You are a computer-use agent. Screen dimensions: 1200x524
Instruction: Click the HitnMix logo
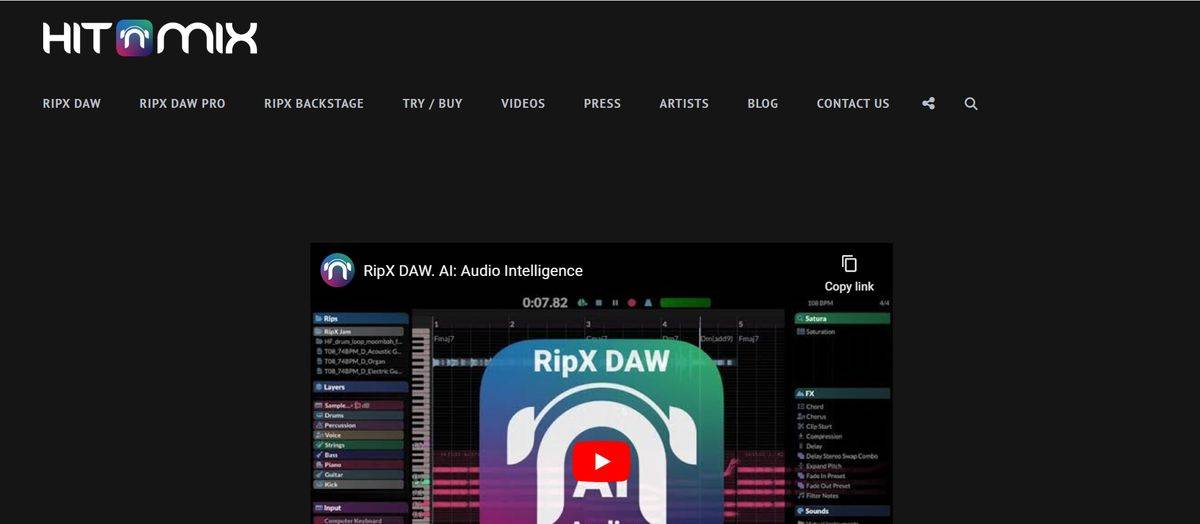click(150, 38)
